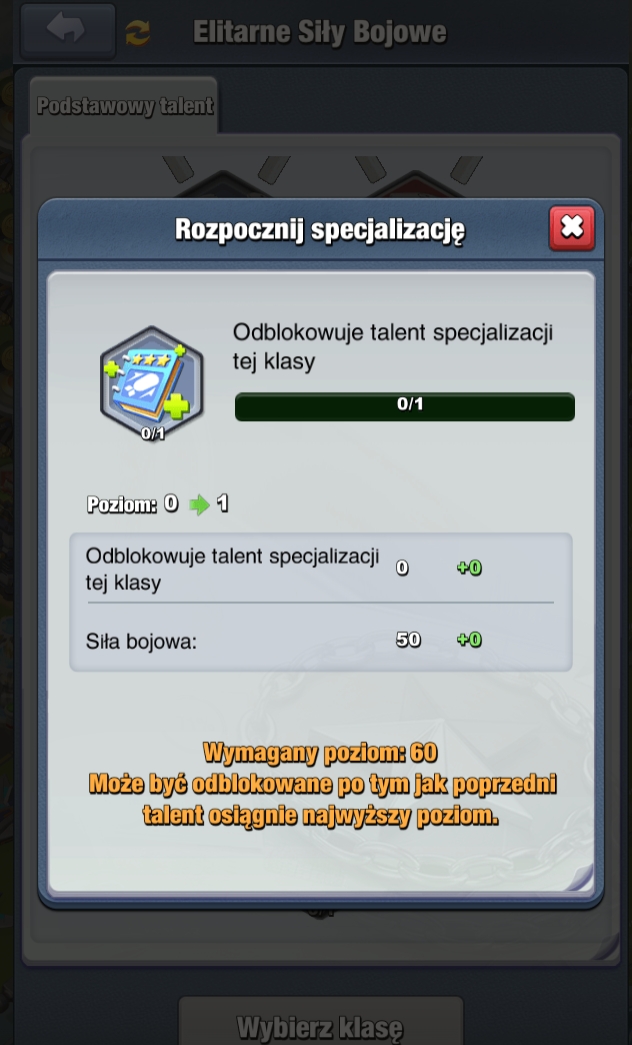Click the Siła bojowa row

pos(321,640)
